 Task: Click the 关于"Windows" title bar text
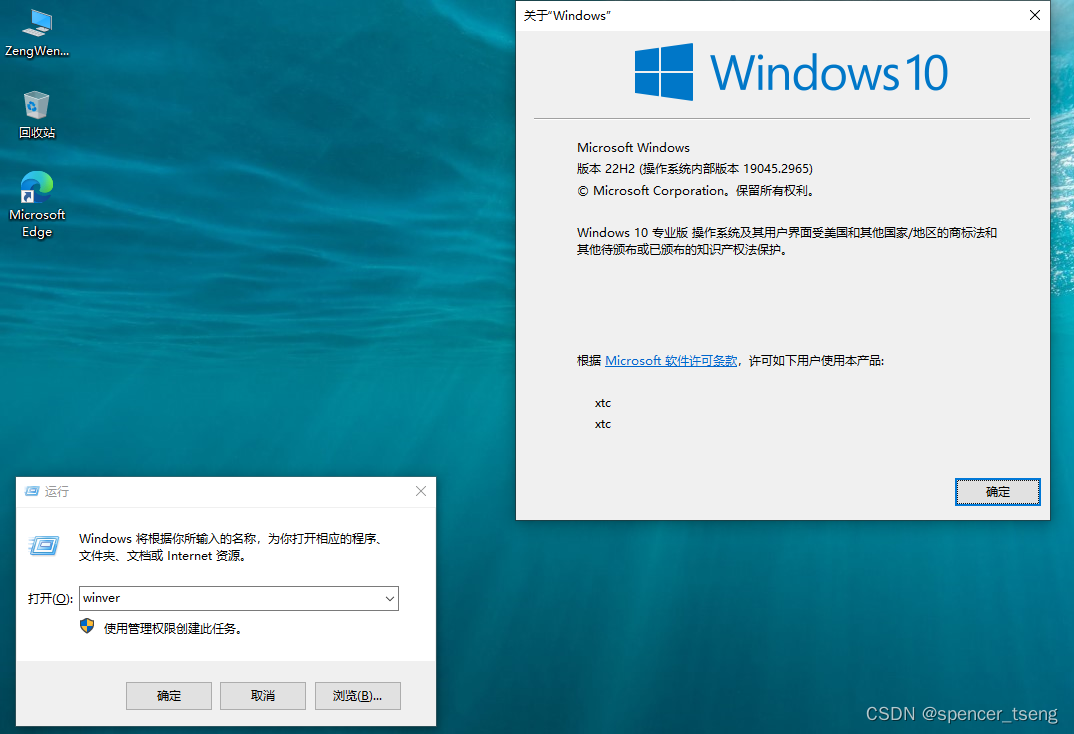coord(567,16)
